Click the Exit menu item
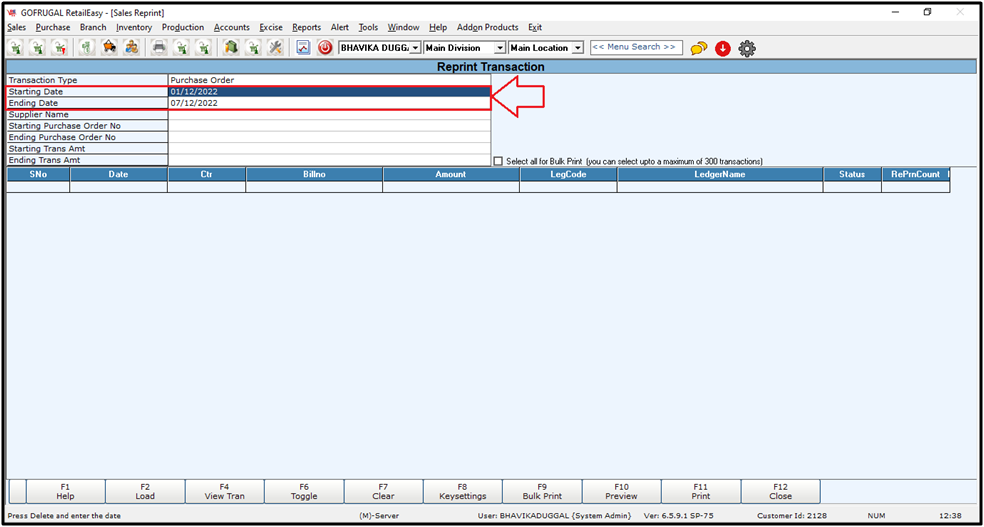The height and width of the screenshot is (527, 984). point(535,28)
